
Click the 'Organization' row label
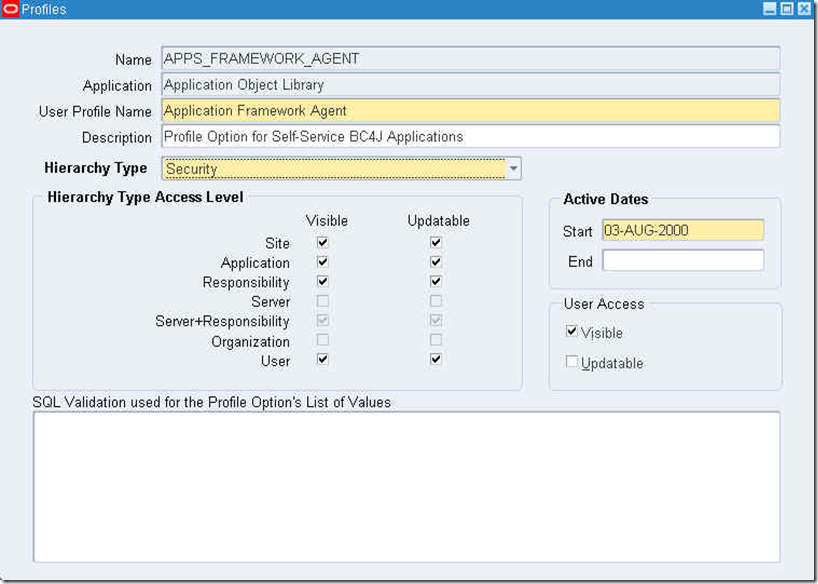click(x=250, y=342)
